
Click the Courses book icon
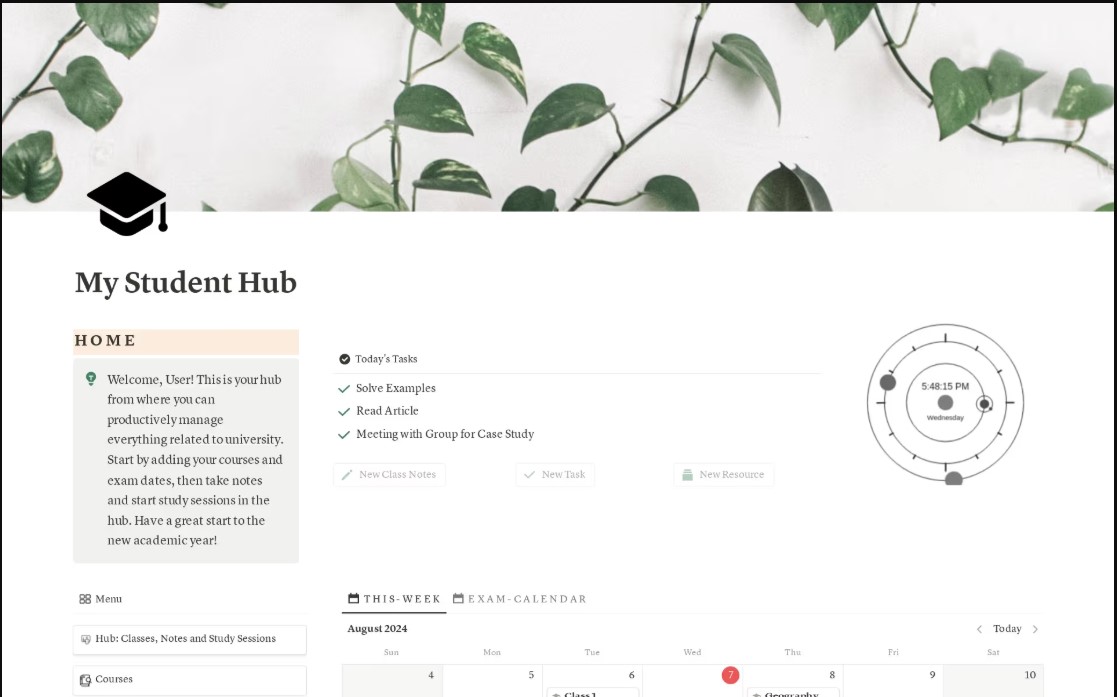click(85, 680)
